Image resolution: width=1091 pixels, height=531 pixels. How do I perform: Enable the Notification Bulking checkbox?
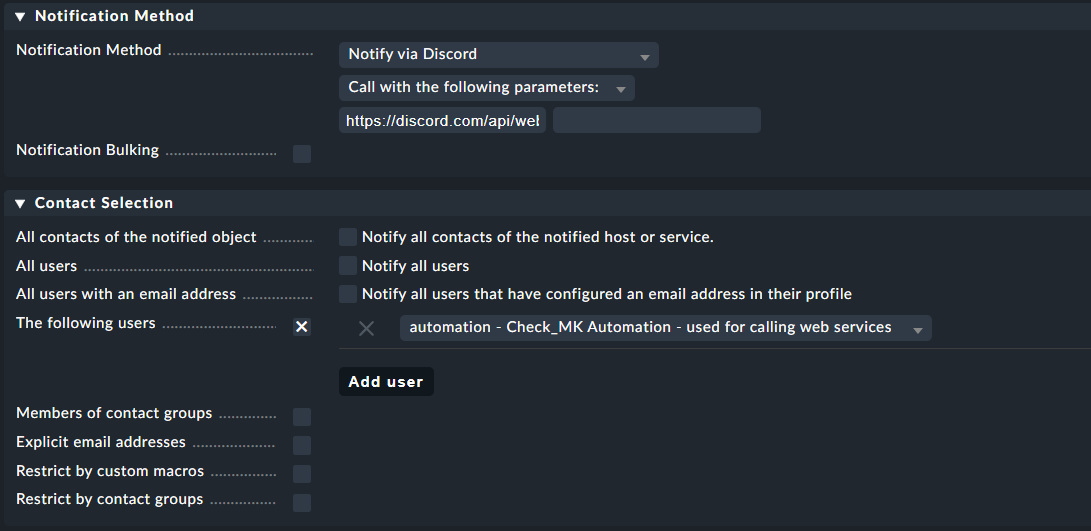[x=302, y=154]
